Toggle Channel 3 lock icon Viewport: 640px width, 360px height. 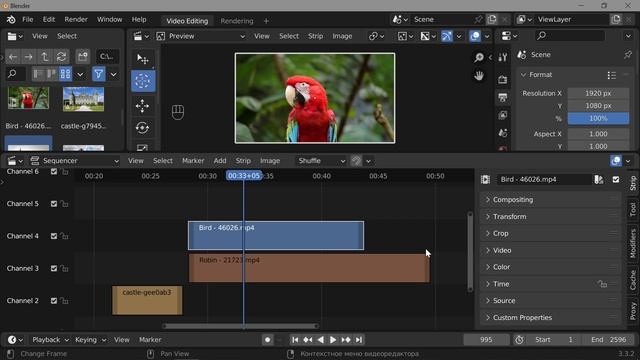[64, 268]
